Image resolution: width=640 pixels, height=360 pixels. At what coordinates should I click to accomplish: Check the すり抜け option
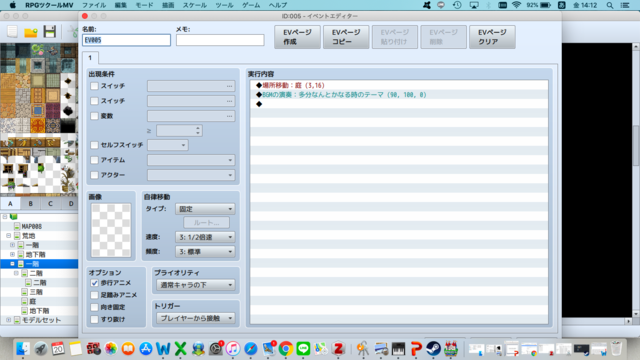point(94,319)
